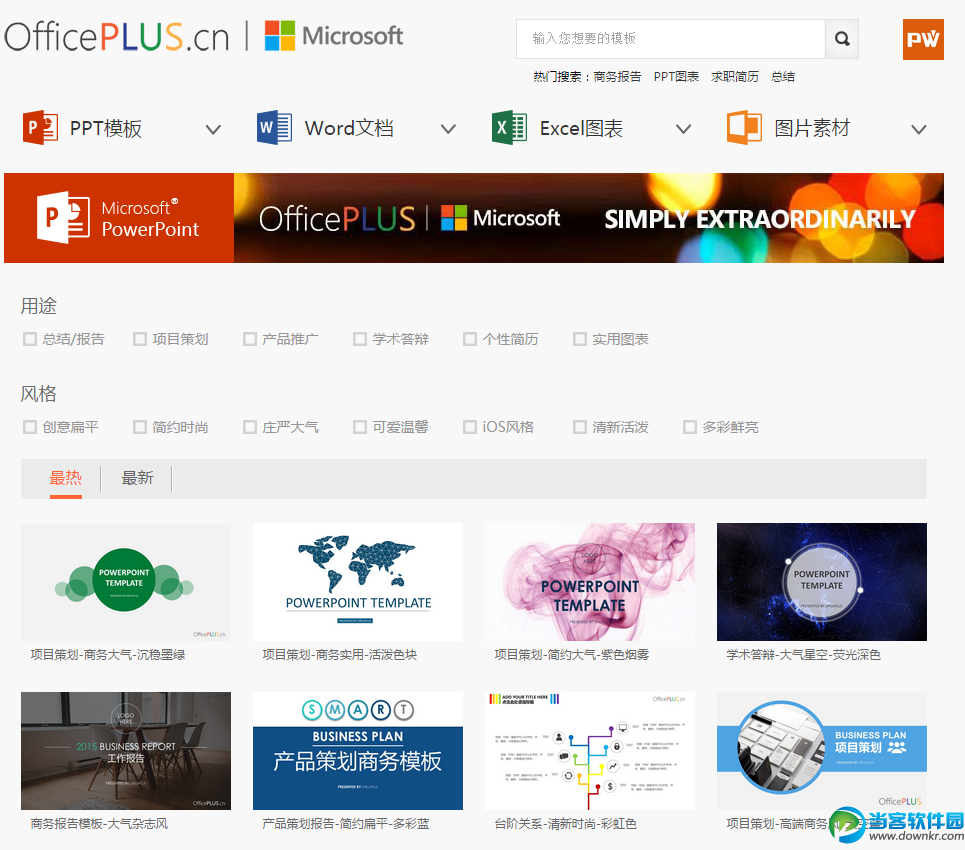This screenshot has width=965, height=850.
Task: Enable the 创意扁平 style filter
Action: [x=30, y=427]
